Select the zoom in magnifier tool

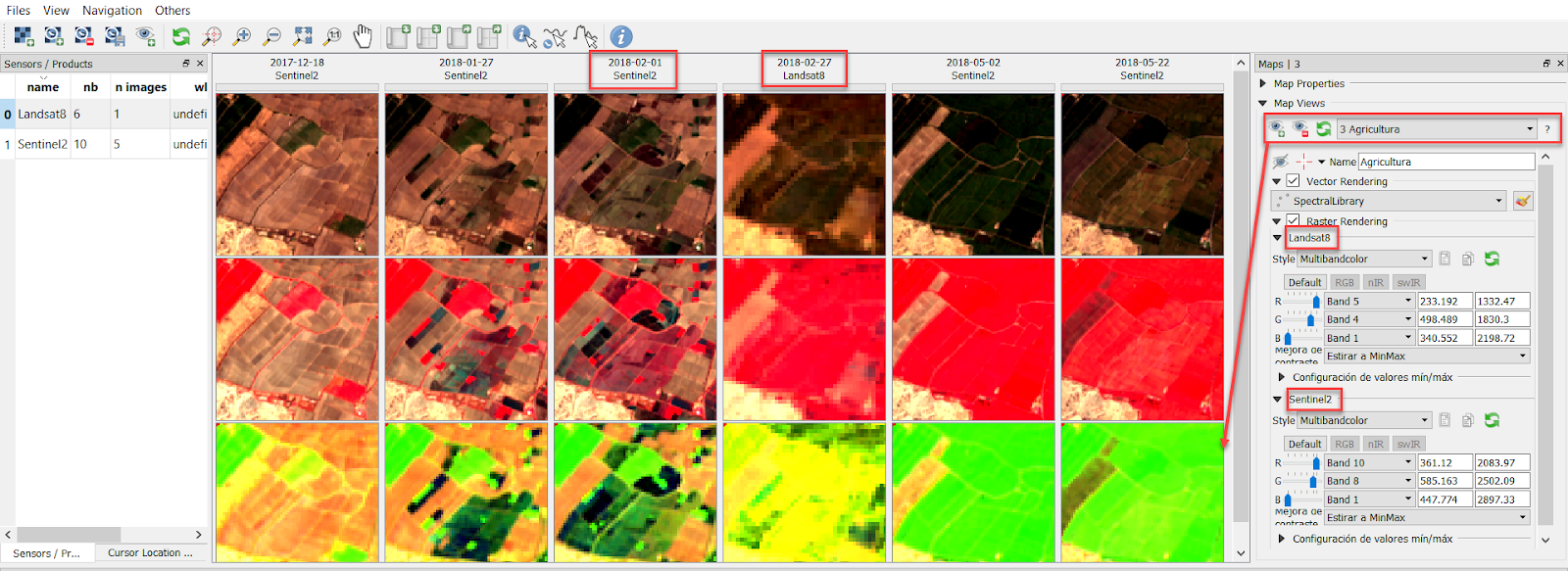coord(242,36)
